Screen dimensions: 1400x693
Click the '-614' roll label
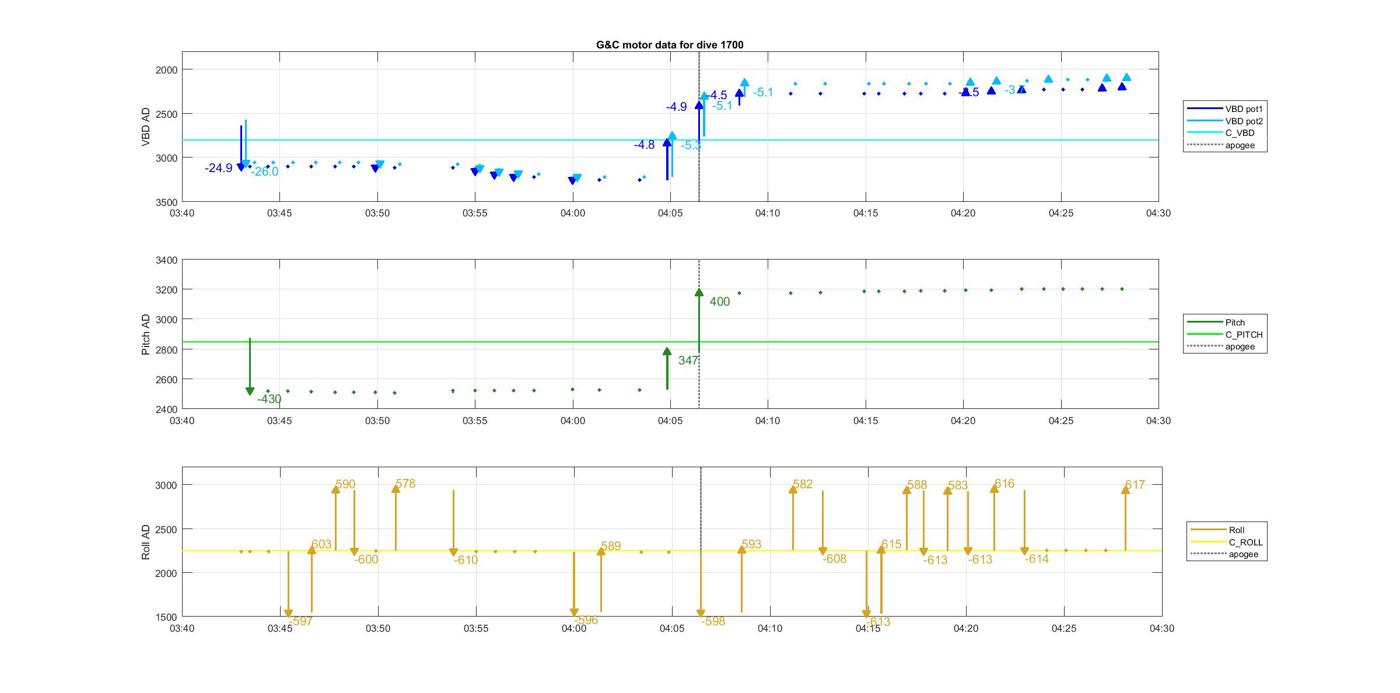(1037, 559)
